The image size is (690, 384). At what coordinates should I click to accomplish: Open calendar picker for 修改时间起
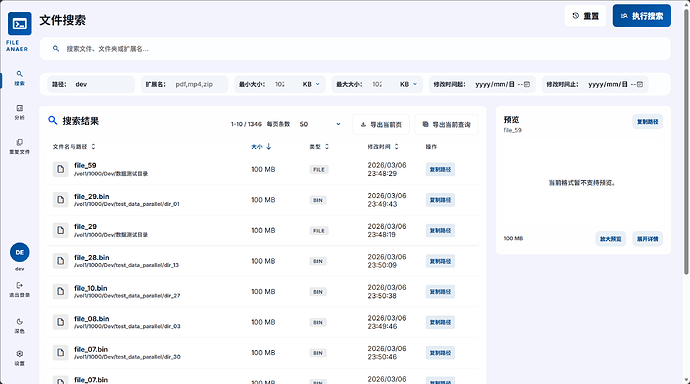tap(527, 84)
